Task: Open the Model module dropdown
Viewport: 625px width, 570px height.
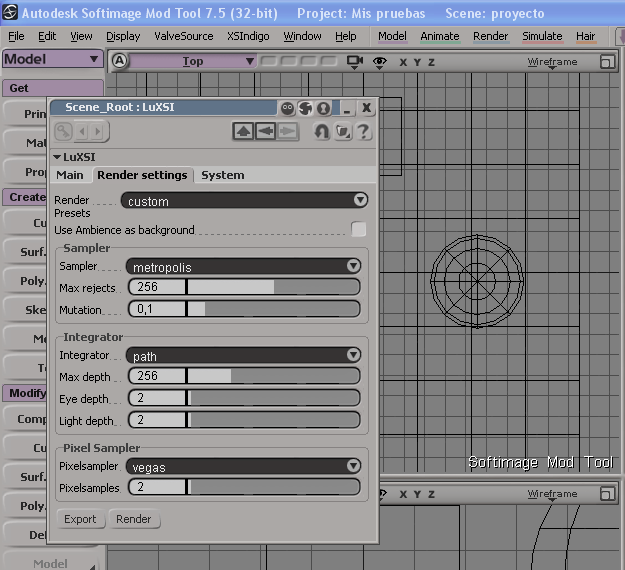Action: tap(52, 59)
